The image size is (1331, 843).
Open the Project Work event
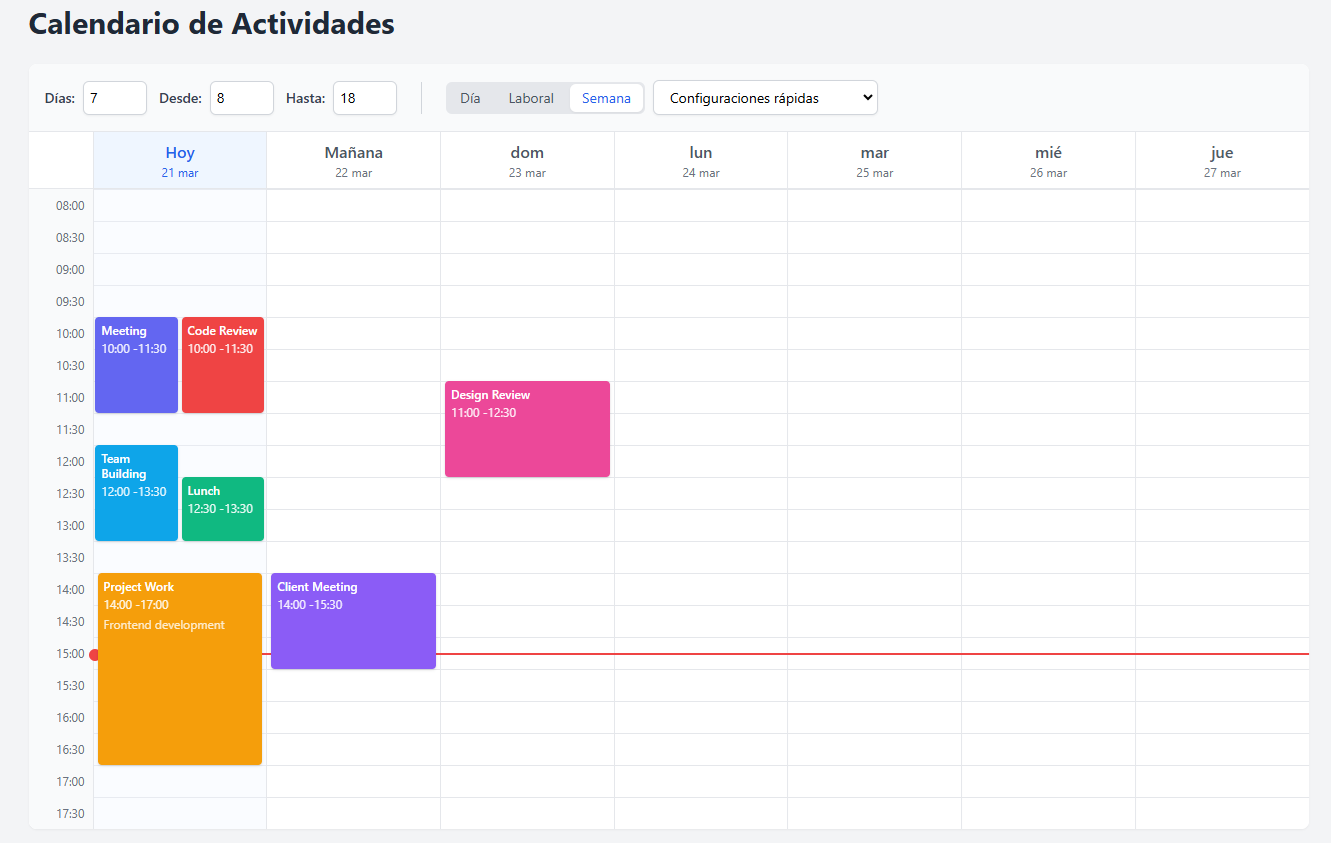[180, 669]
